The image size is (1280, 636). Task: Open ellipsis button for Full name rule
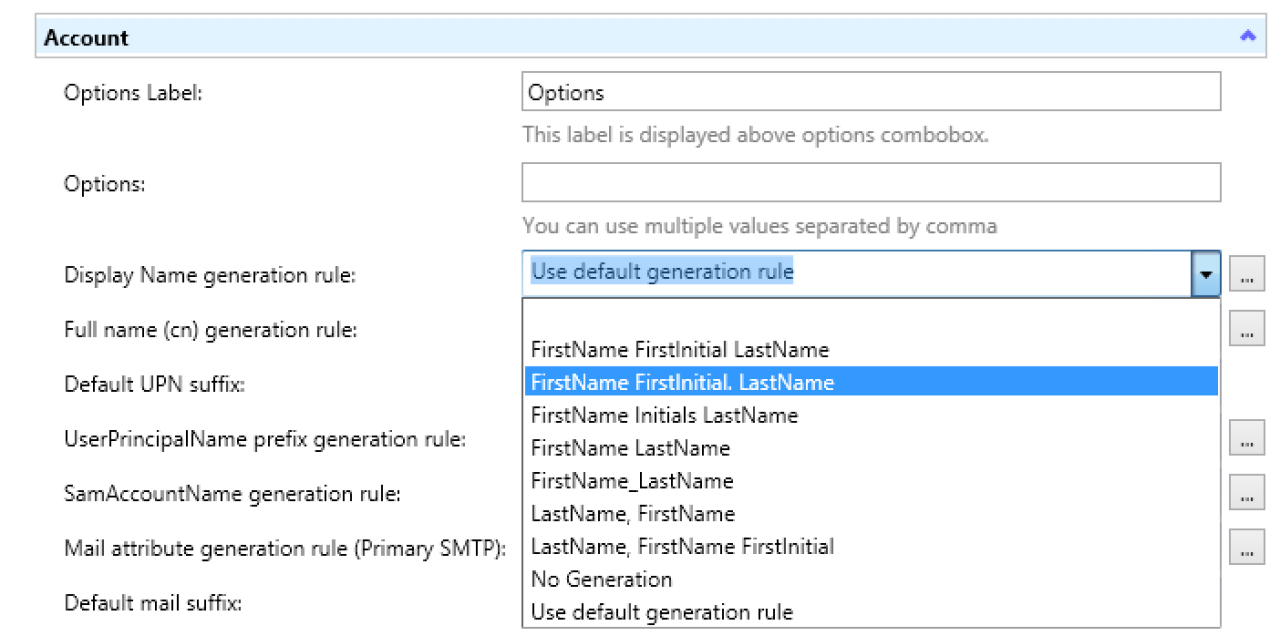point(1247,328)
